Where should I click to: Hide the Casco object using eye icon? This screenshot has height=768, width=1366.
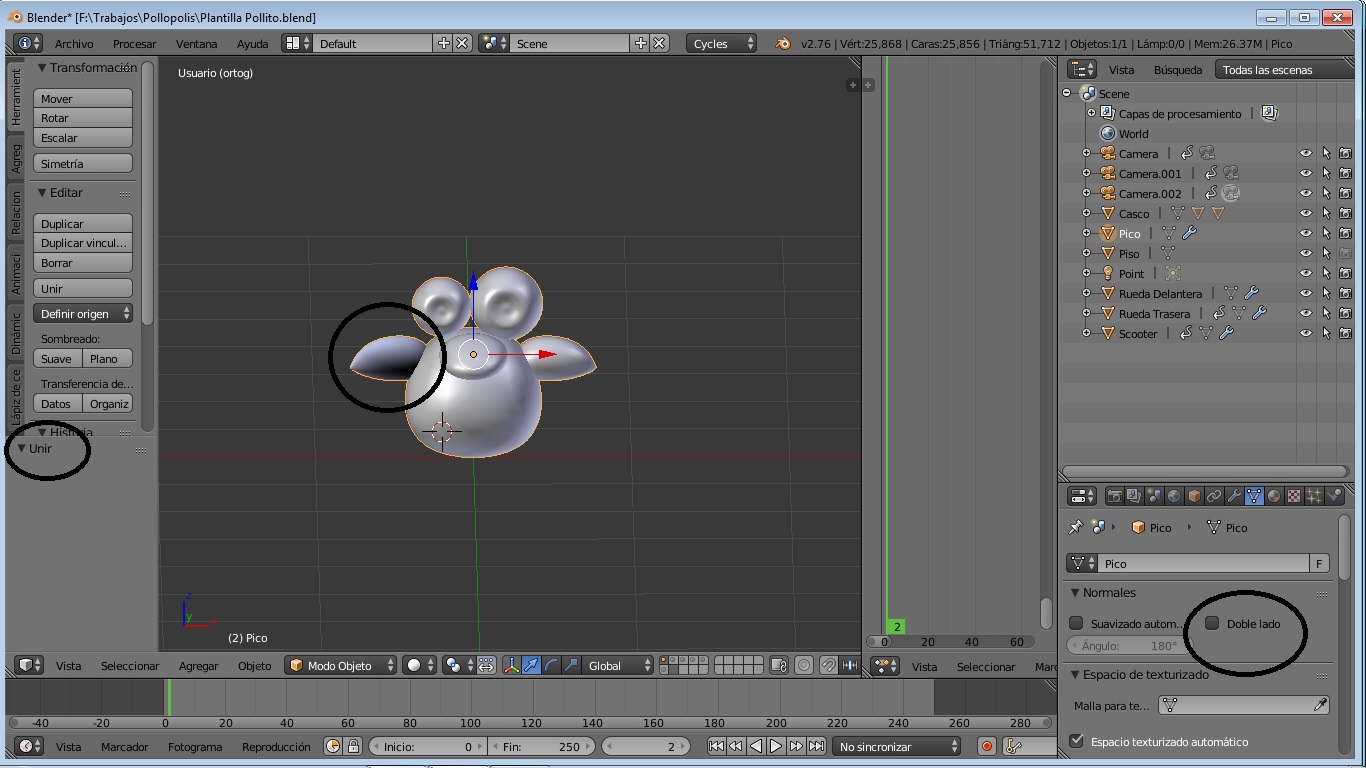coord(1305,213)
